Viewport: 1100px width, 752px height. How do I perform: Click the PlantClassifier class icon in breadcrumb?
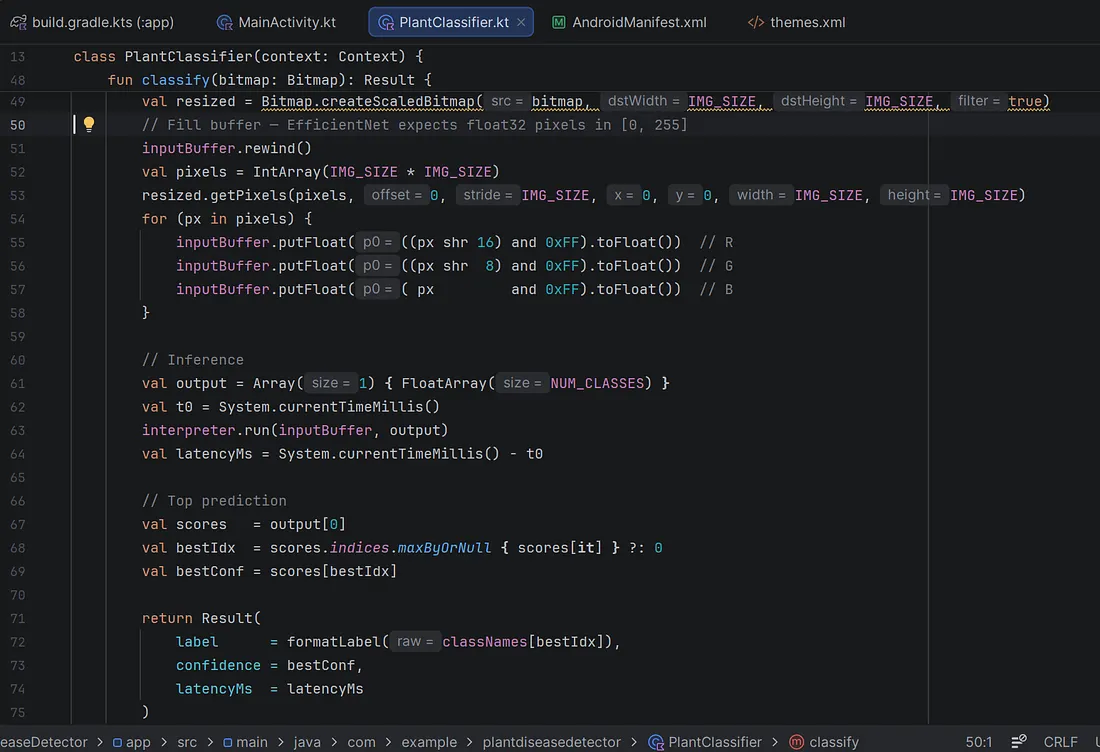point(656,742)
